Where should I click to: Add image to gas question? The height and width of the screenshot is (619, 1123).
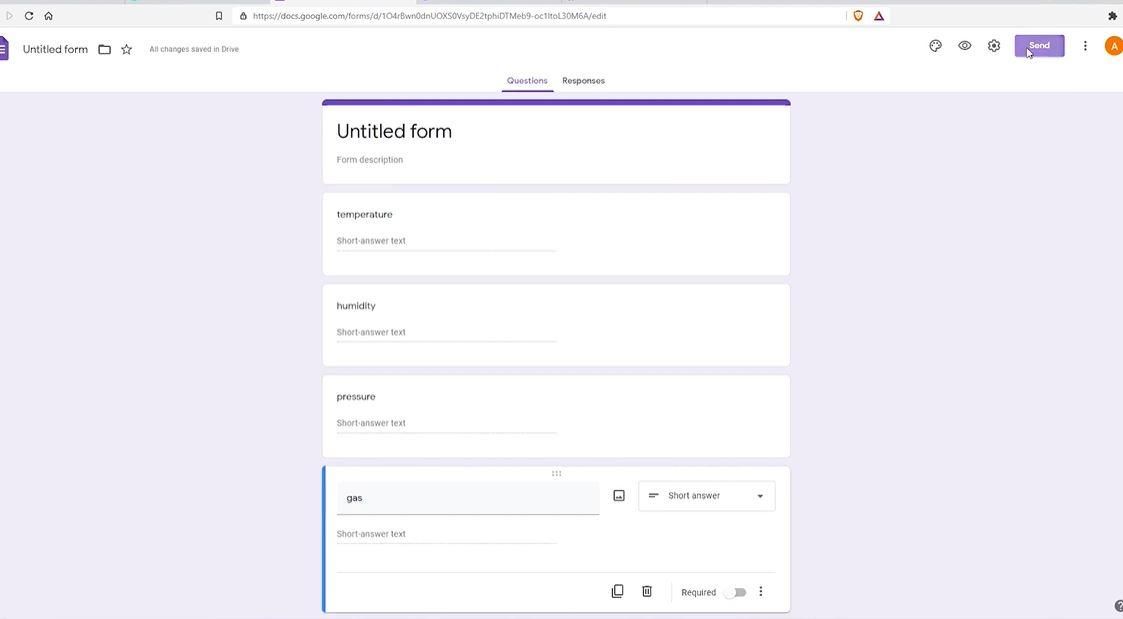point(619,496)
